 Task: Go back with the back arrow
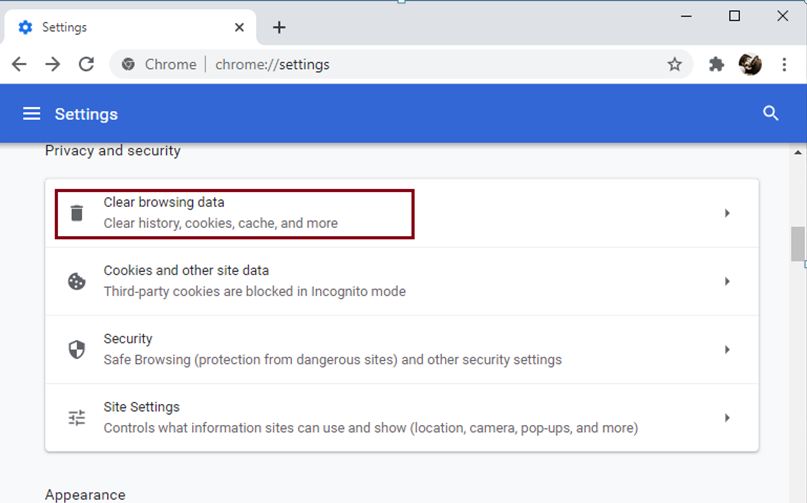point(19,64)
